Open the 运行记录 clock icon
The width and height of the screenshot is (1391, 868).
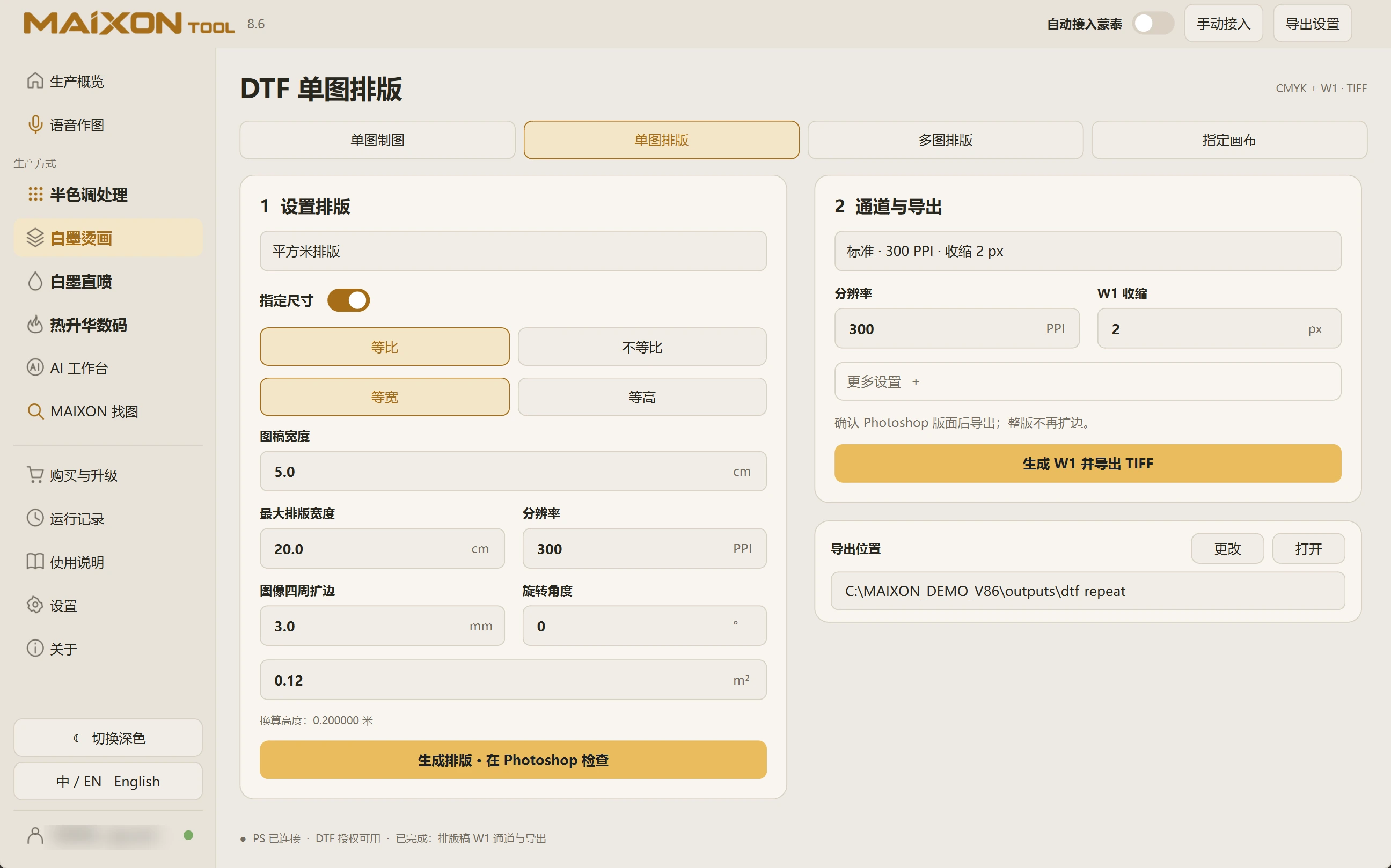tap(35, 518)
